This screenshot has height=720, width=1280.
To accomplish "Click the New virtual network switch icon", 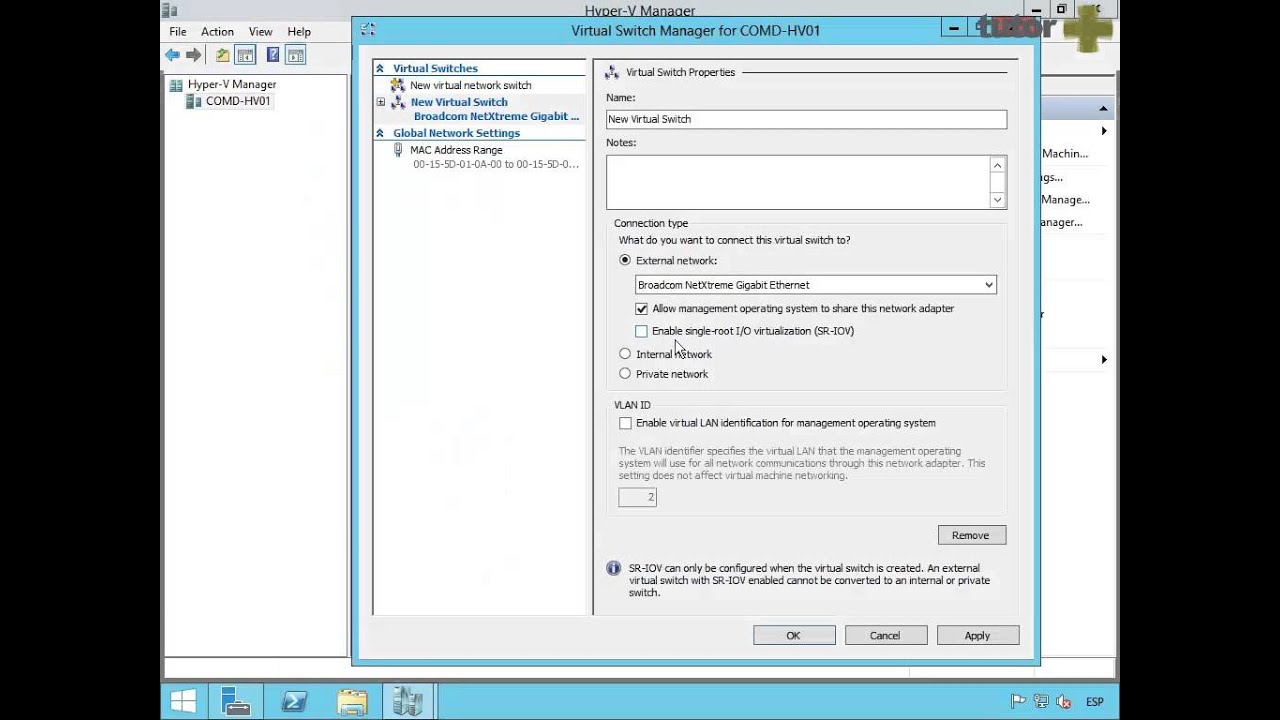I will [x=398, y=85].
